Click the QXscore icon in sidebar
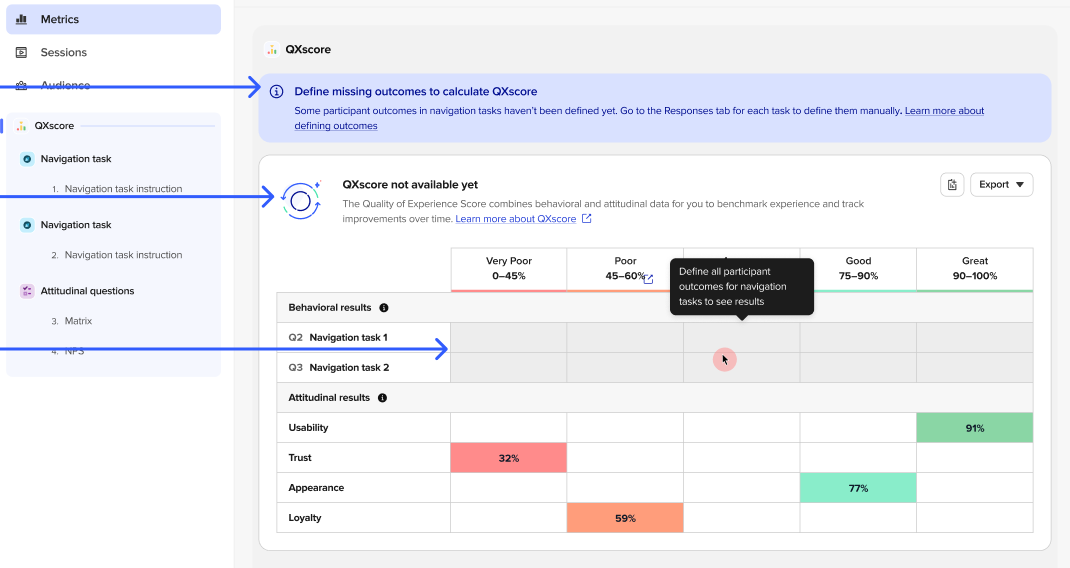This screenshot has width=1070, height=568. [22, 126]
